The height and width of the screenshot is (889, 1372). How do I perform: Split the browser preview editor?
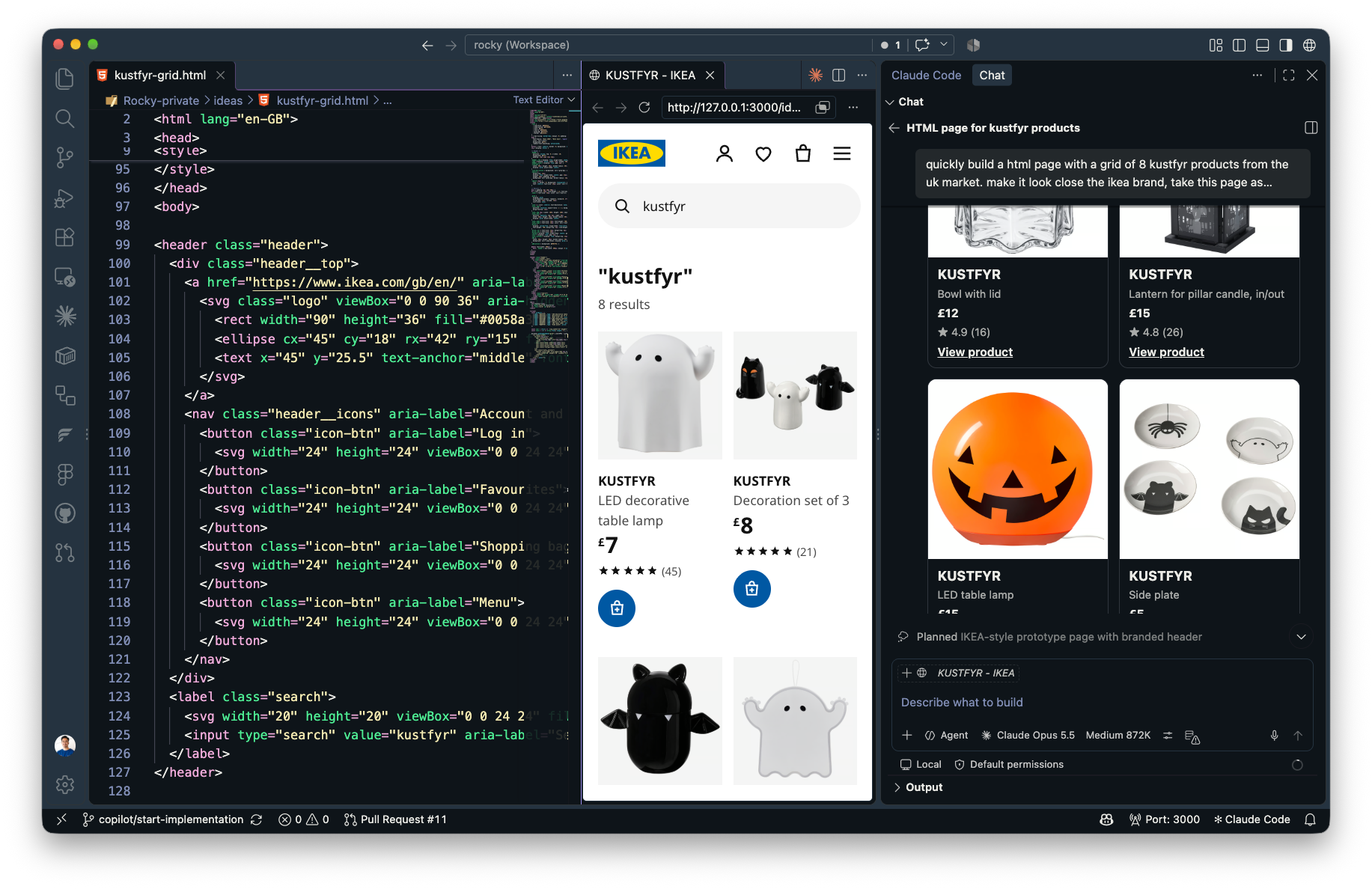[839, 75]
